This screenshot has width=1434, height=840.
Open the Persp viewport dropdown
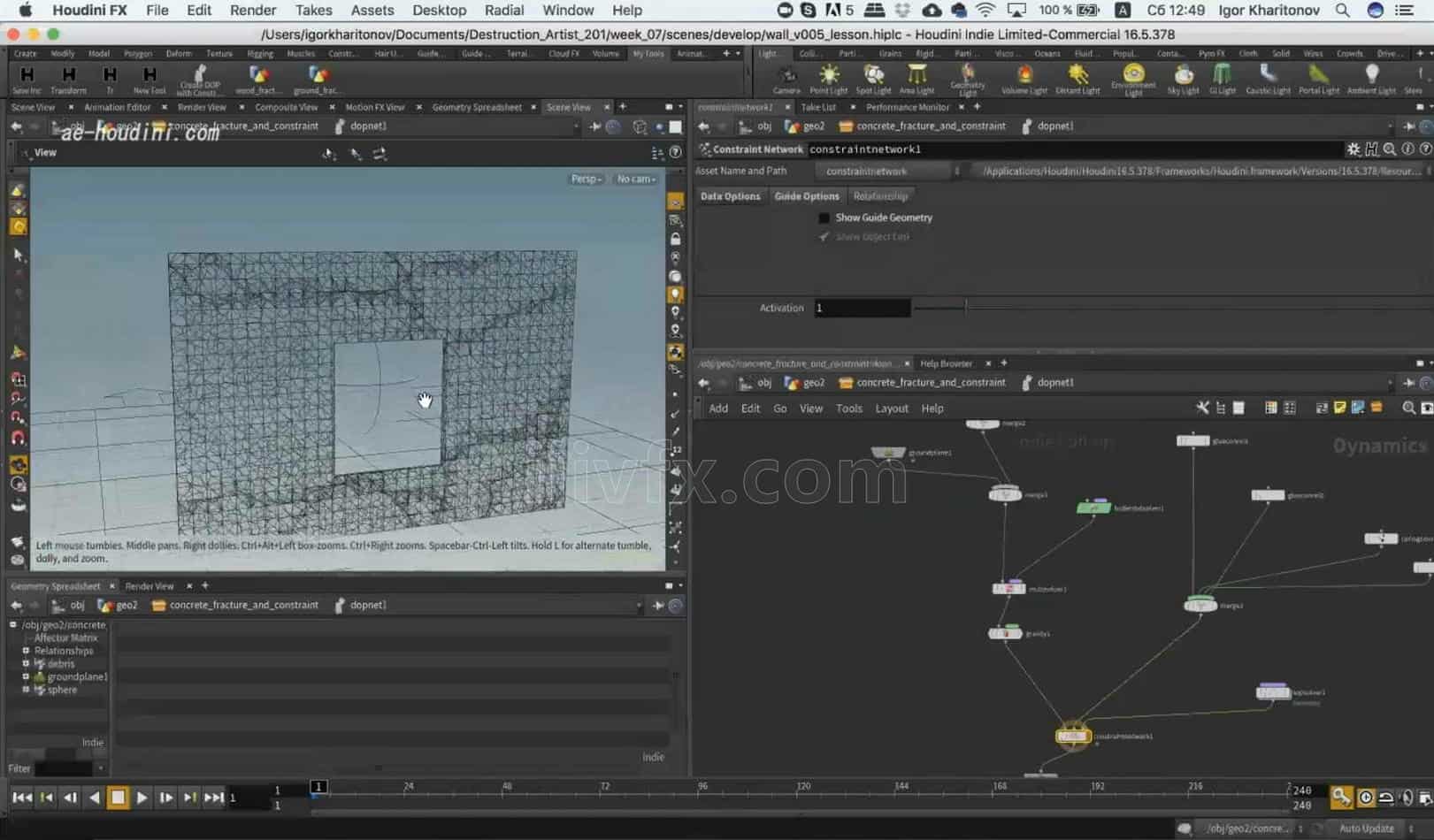pos(586,179)
